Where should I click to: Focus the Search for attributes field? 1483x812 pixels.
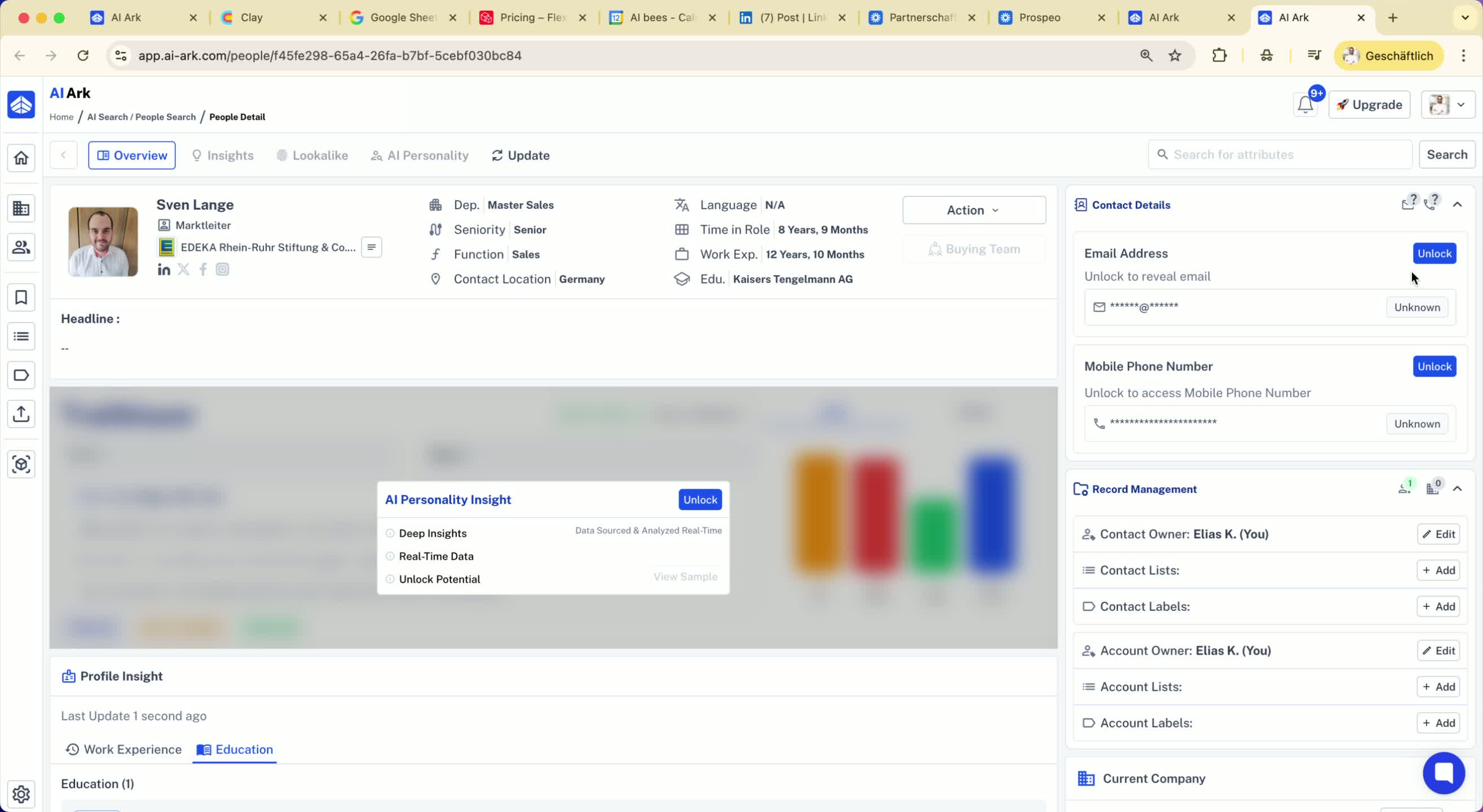coord(1284,155)
